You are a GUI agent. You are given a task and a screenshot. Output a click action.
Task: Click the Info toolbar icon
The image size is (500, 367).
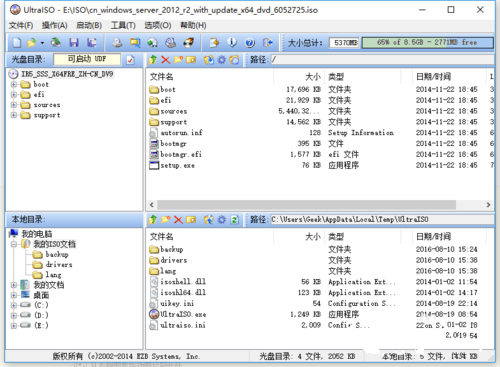coord(232,42)
